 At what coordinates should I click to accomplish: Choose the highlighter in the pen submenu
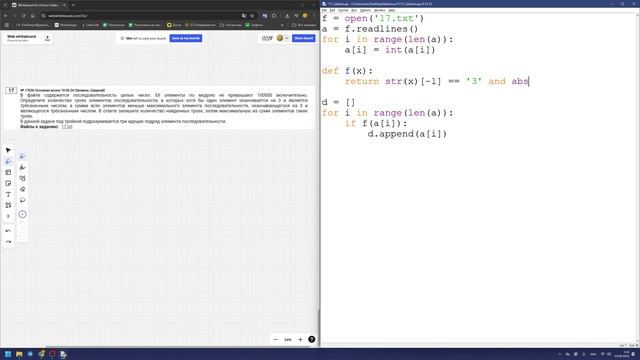pyautogui.click(x=22, y=167)
